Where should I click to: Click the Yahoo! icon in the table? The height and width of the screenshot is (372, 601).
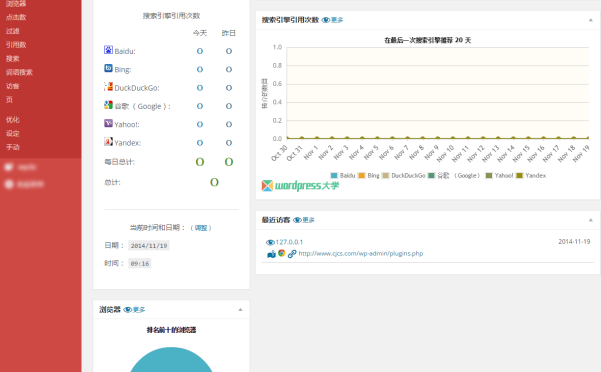[108, 123]
